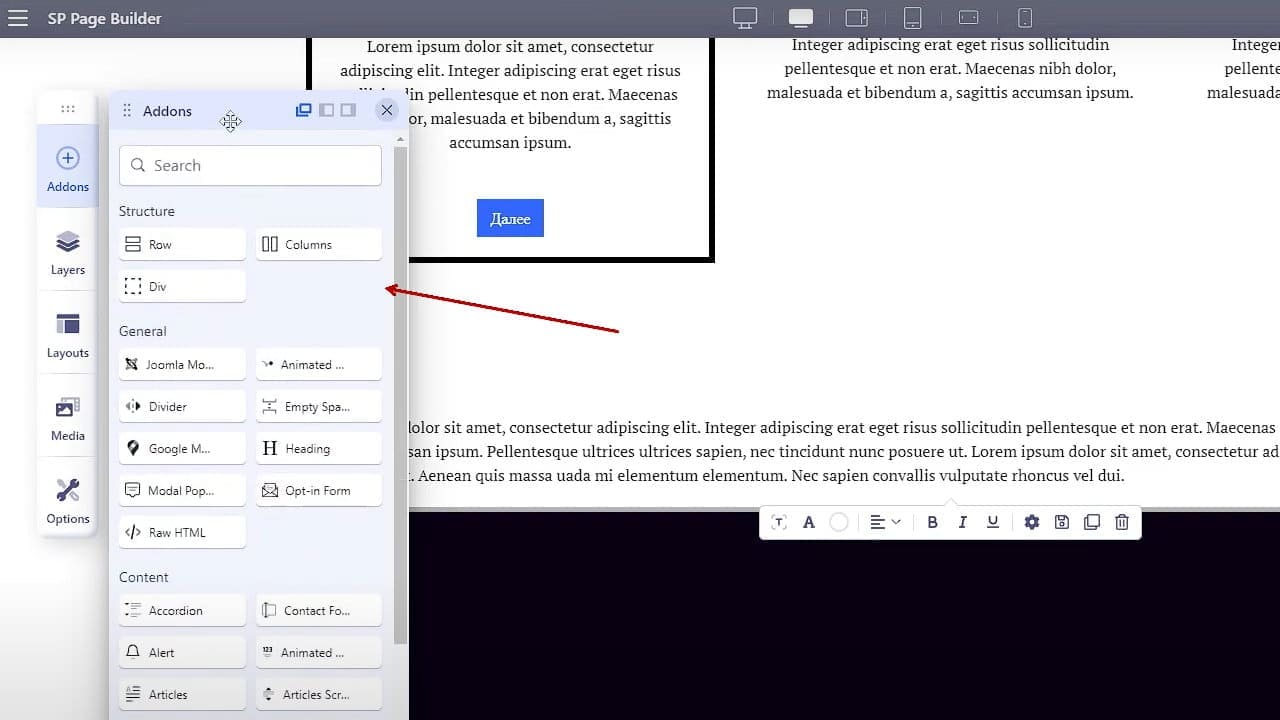The image size is (1280, 720).
Task: Choose the Raw HTML addon
Action: (182, 532)
